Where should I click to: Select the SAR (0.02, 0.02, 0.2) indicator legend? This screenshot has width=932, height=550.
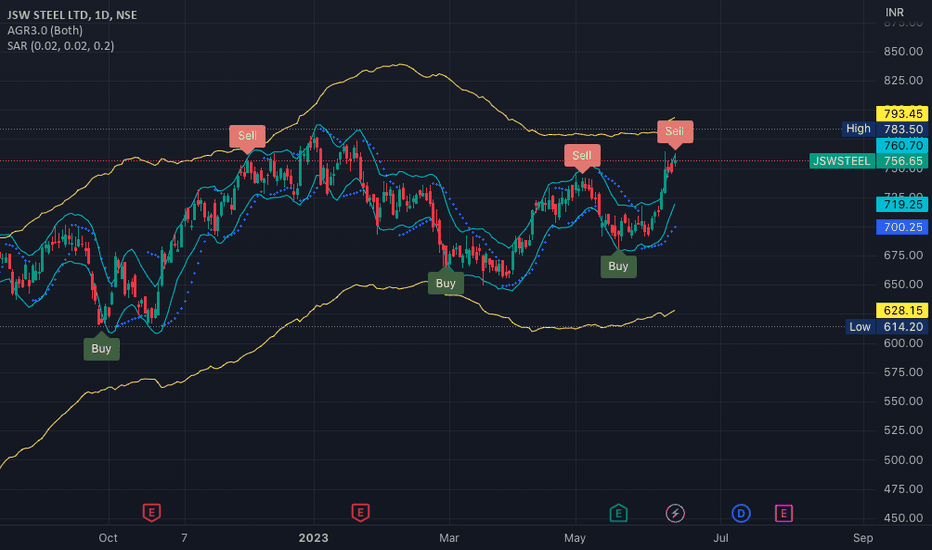click(x=61, y=46)
